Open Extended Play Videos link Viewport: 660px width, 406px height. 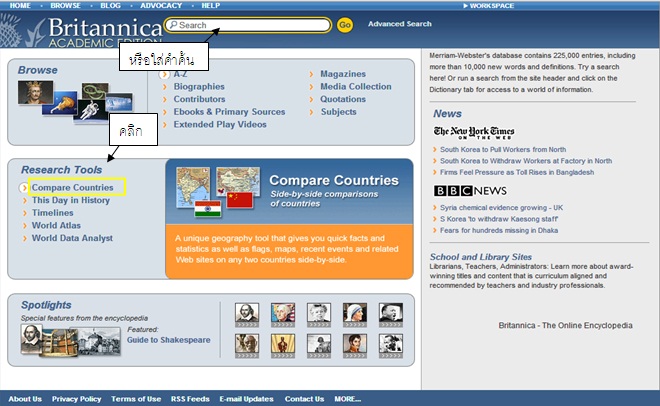(x=220, y=124)
